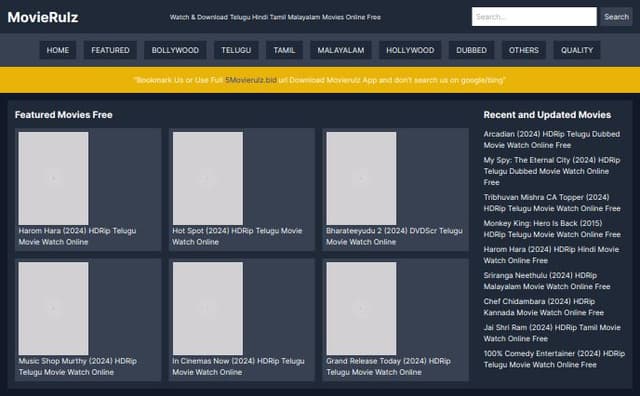Open Hot Spot movie poster thumbnail
This screenshot has width=640, height=396.
208,178
